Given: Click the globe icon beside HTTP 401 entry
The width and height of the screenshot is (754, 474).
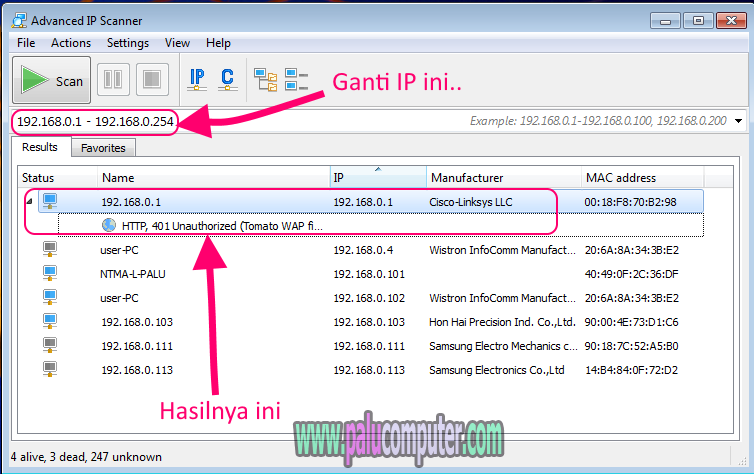Looking at the screenshot, I should coord(109,226).
